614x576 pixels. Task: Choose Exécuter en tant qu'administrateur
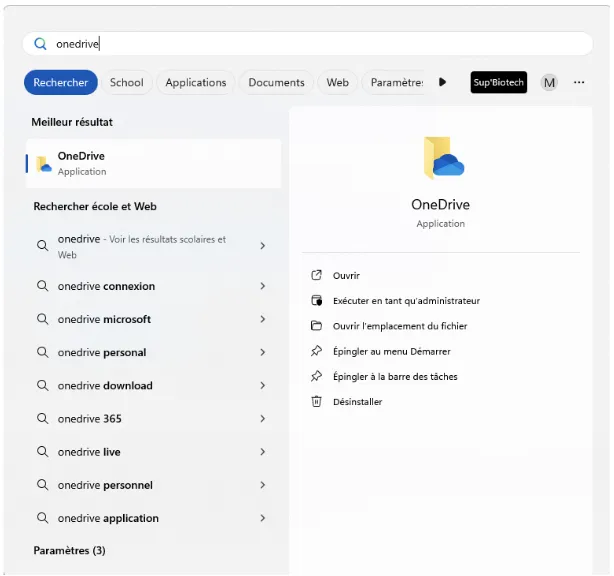click(x=406, y=301)
